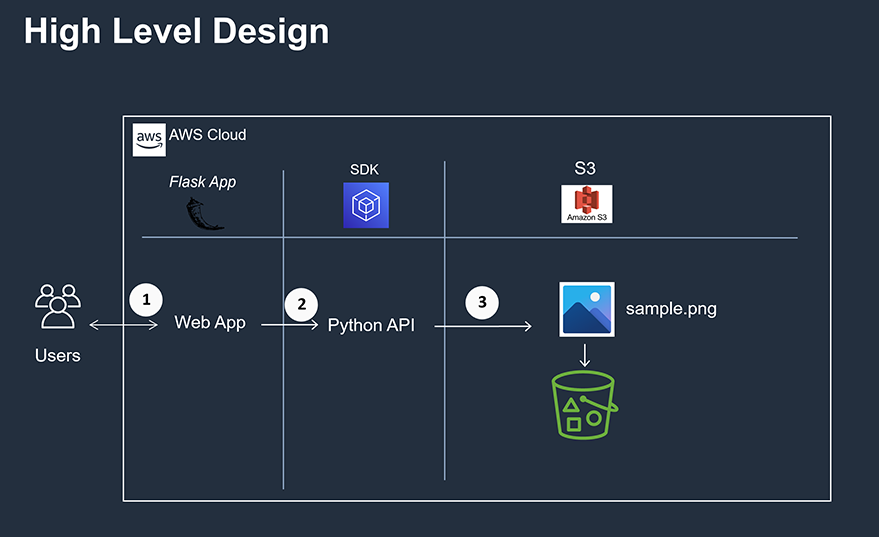The width and height of the screenshot is (879, 537).
Task: Click the 'sample.png' file name
Action: pos(671,309)
